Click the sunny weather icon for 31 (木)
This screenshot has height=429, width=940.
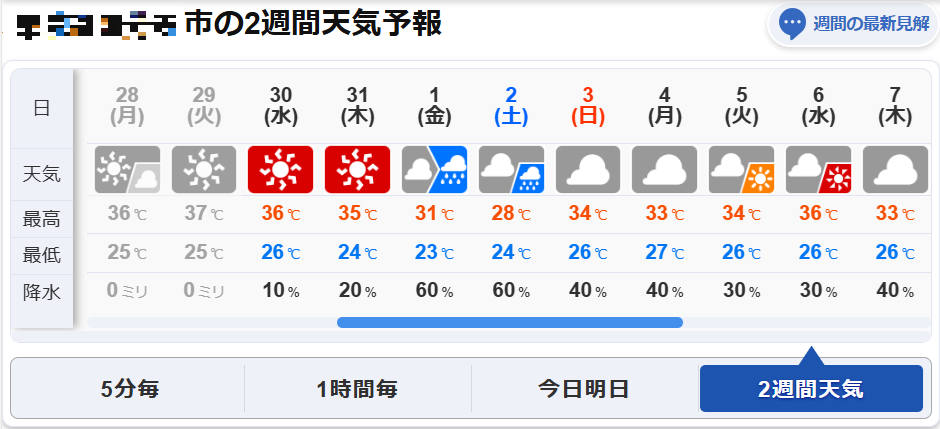tap(357, 170)
